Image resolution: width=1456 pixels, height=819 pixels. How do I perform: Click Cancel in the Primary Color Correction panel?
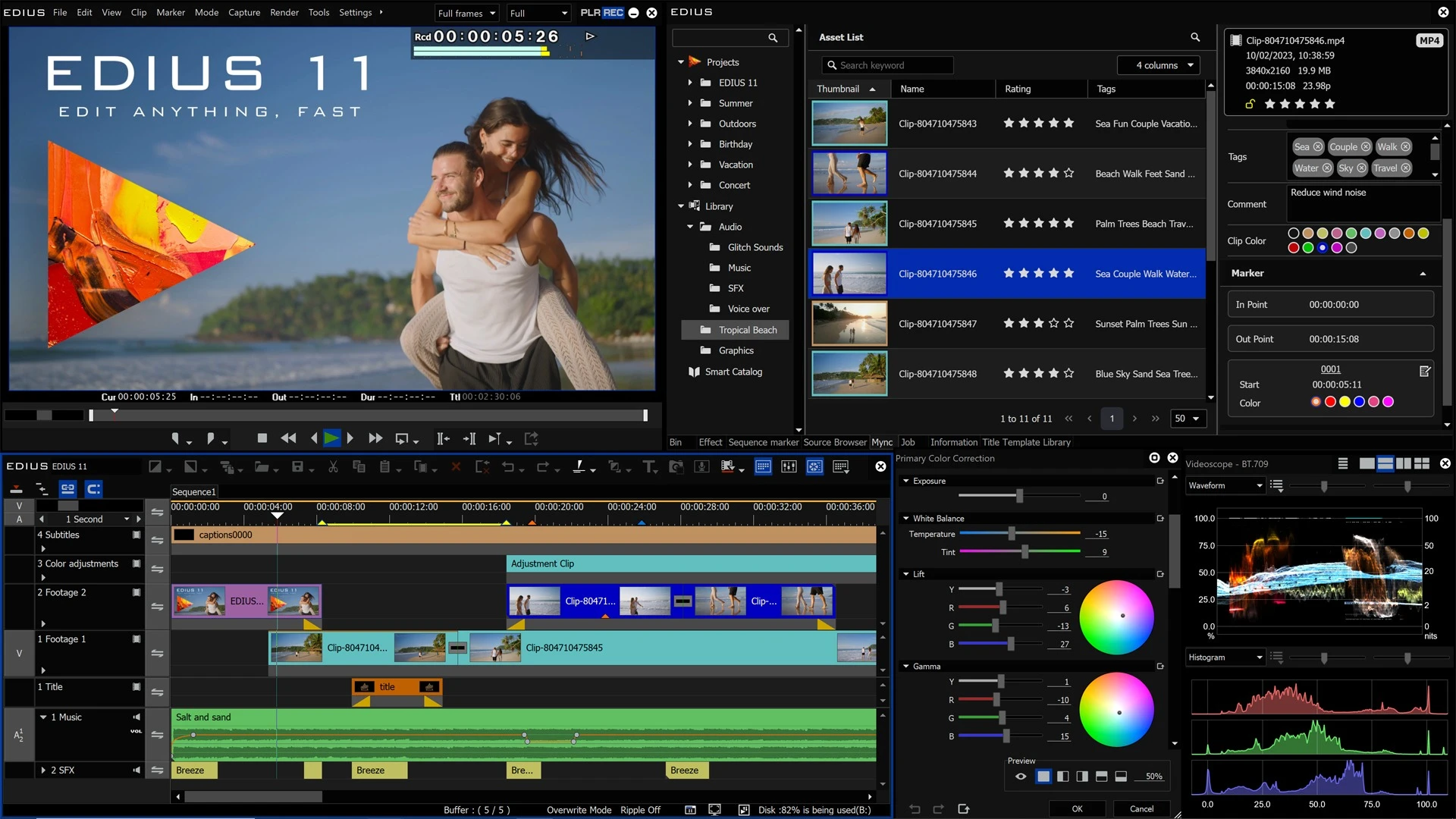[x=1141, y=808]
